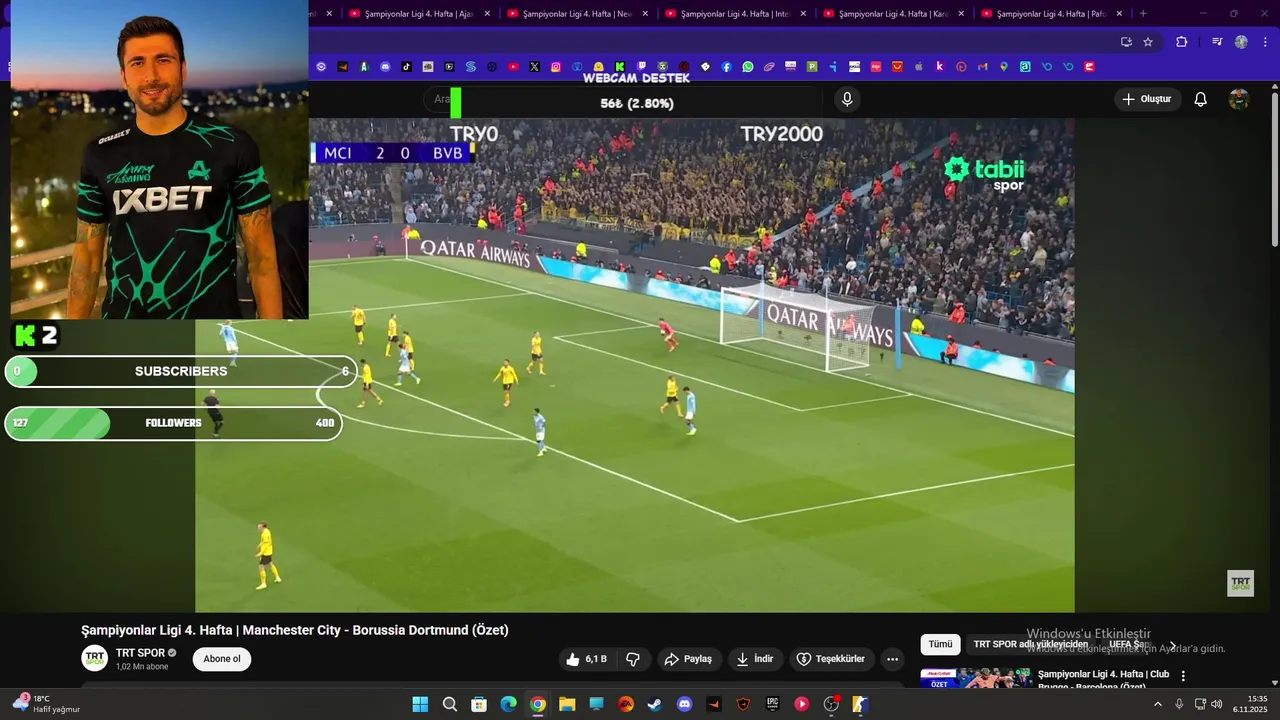Switch to the Şampiyonlar Ligi 4. Hafta | Kara tab

pyautogui.click(x=892, y=14)
